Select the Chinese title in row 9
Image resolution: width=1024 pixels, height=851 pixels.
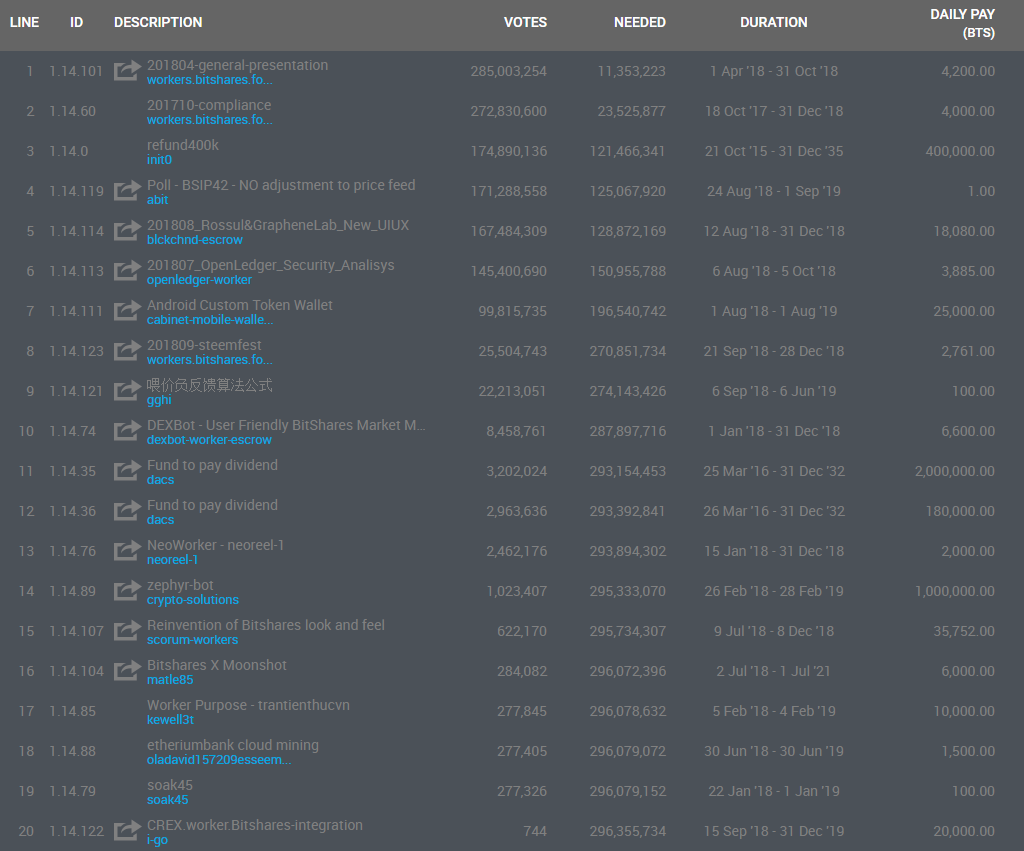210,385
